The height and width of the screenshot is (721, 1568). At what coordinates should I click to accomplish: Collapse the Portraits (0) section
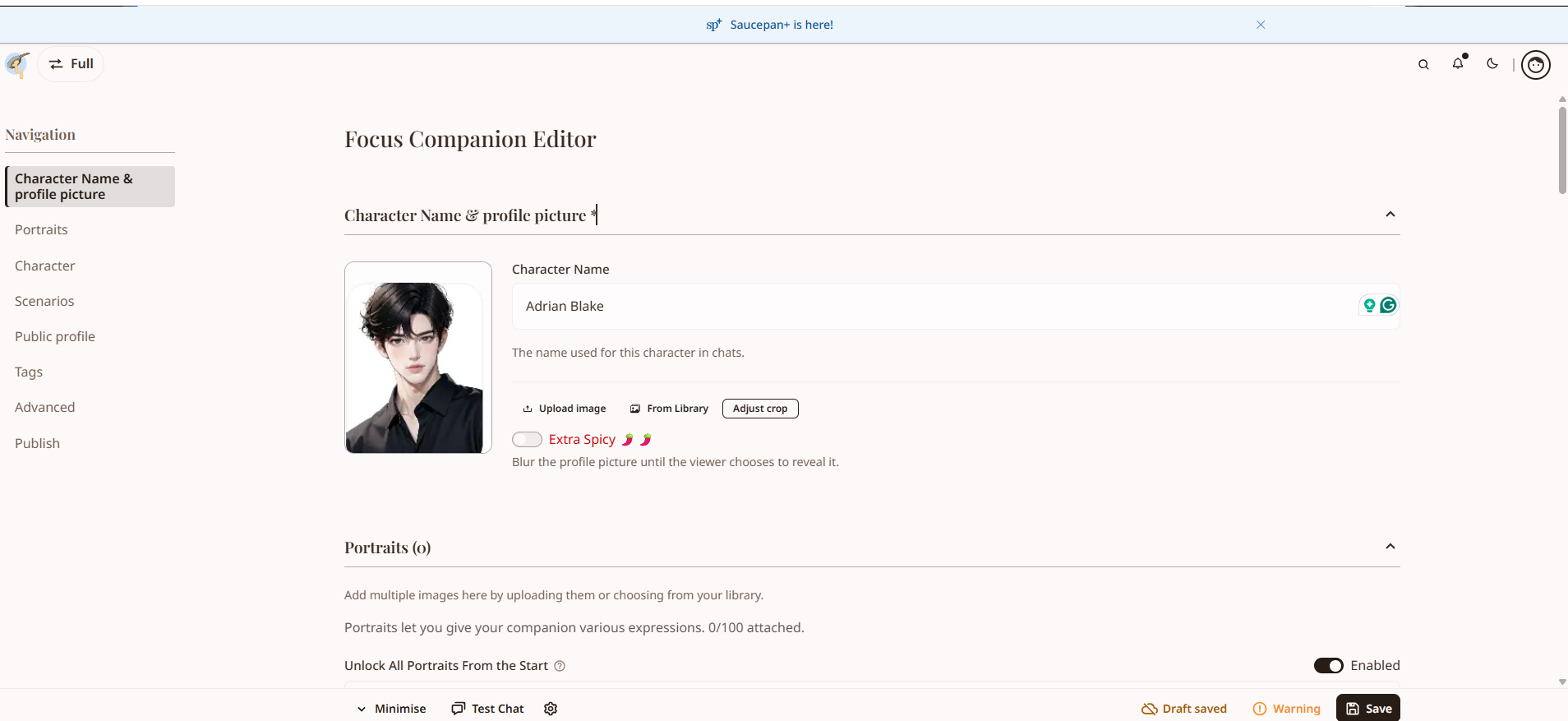pyautogui.click(x=1390, y=547)
